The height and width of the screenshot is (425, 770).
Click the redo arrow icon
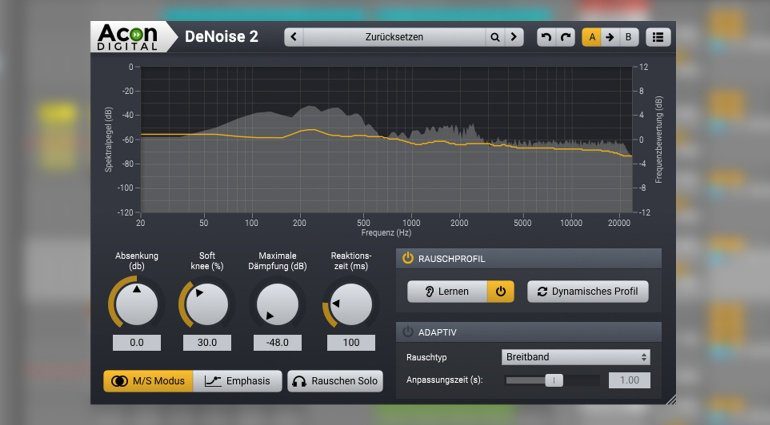pyautogui.click(x=566, y=37)
